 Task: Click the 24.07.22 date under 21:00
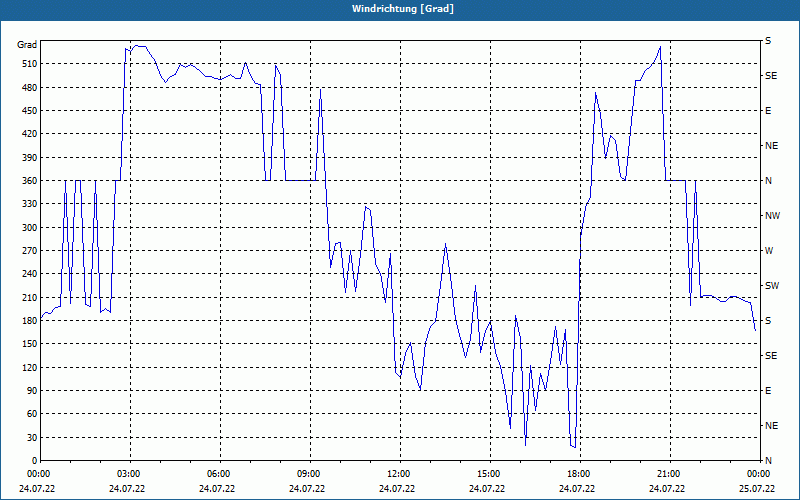[x=667, y=489]
